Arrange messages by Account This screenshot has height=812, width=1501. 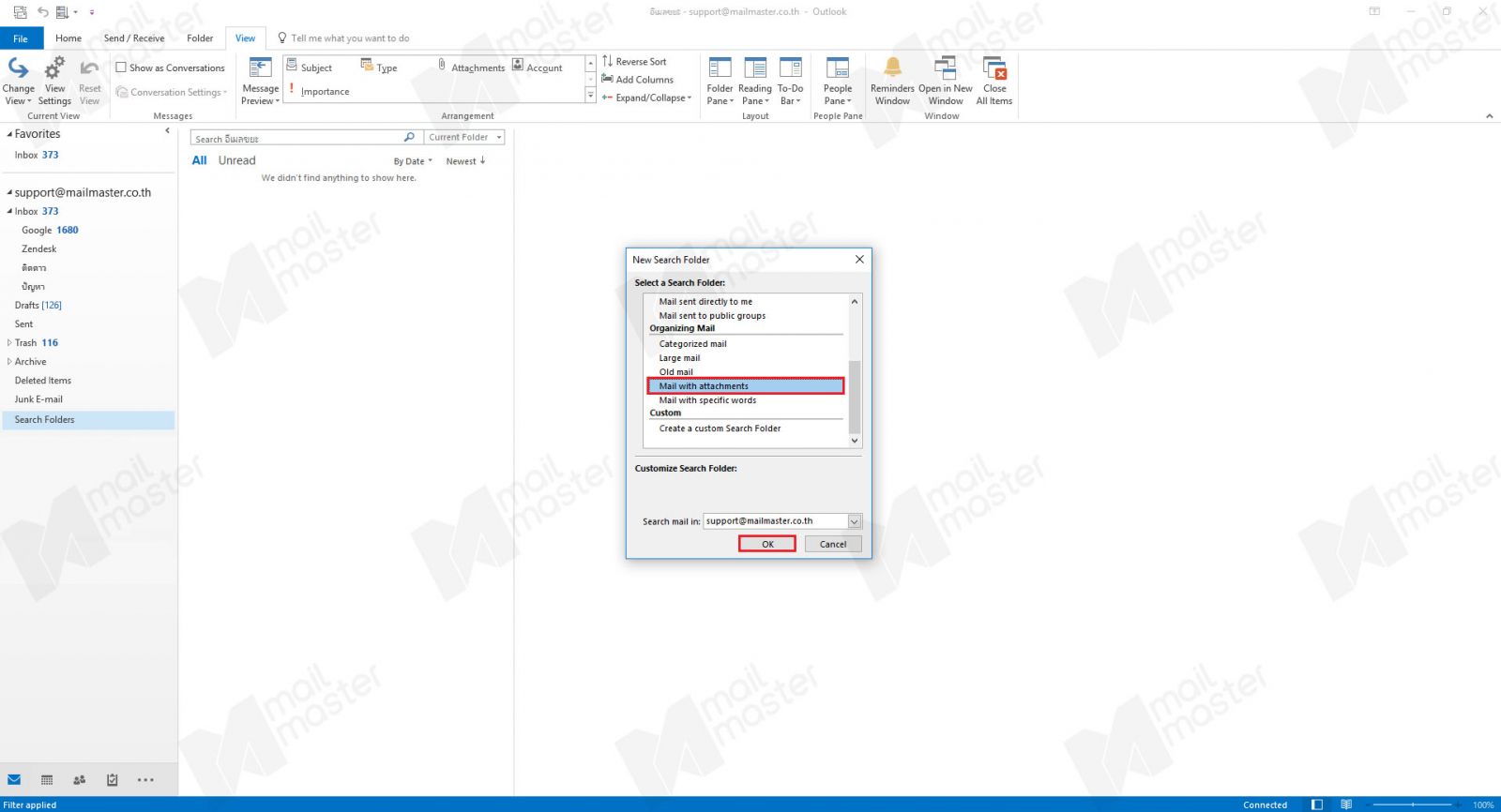click(538, 68)
